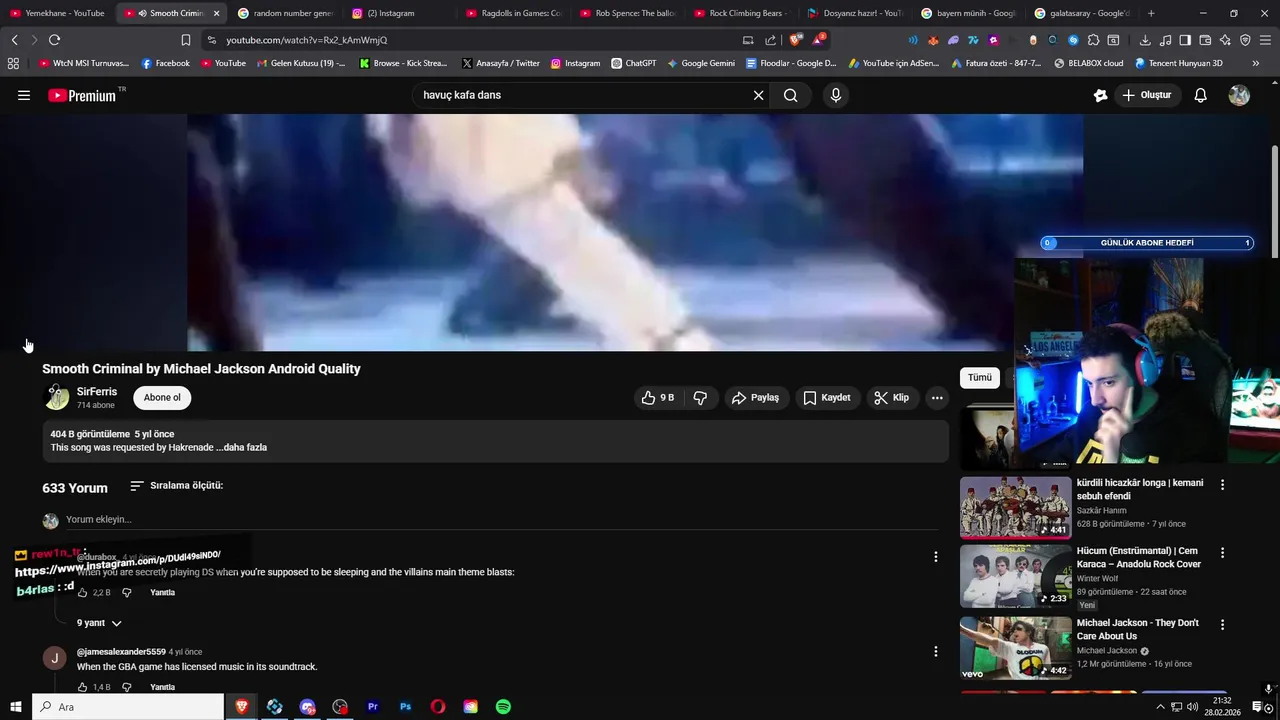Click Klip clip button
This screenshot has height=720, width=1280.
(891, 397)
